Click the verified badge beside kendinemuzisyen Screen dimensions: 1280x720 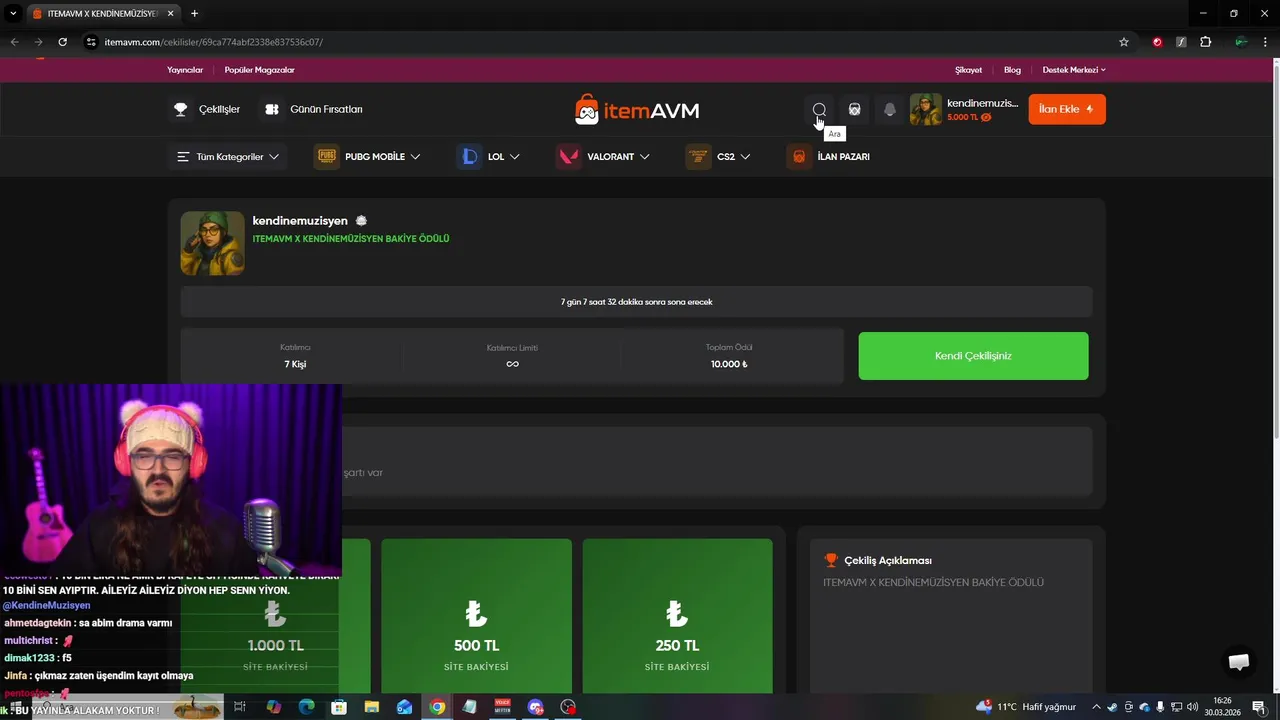pos(361,221)
